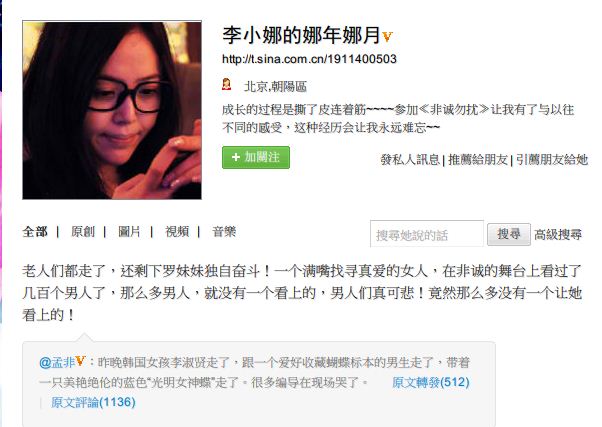Click 發私人訊息 link
Image resolution: width=602 pixels, height=427 pixels.
[410, 159]
